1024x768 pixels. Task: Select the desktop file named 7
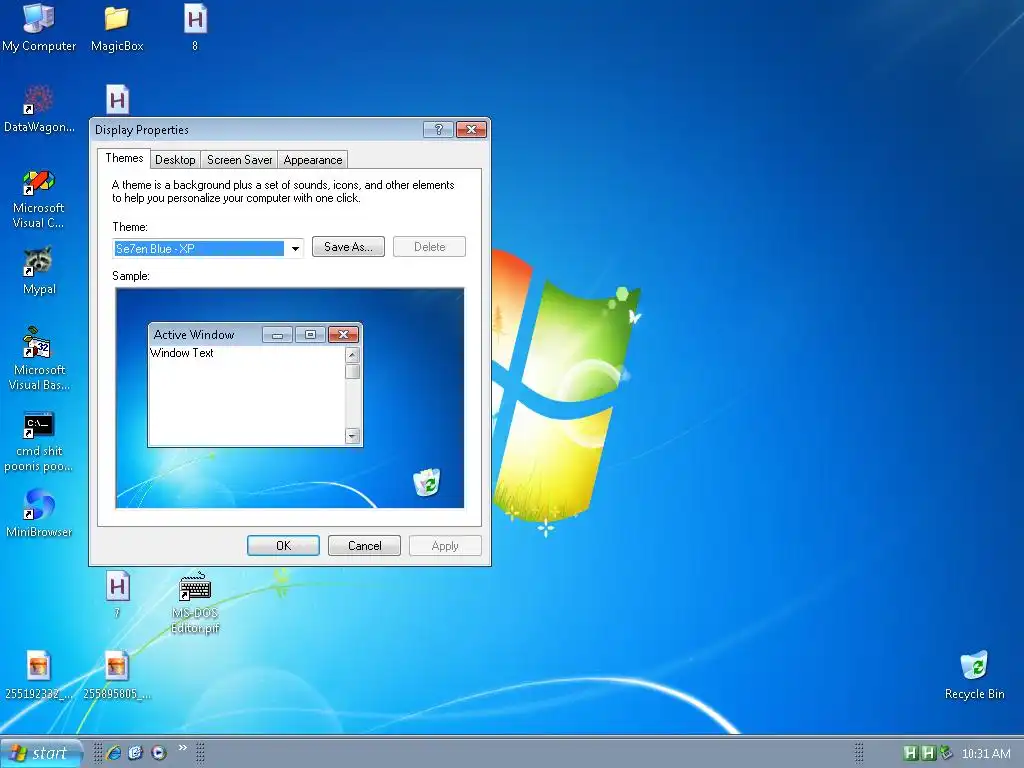coord(118,593)
